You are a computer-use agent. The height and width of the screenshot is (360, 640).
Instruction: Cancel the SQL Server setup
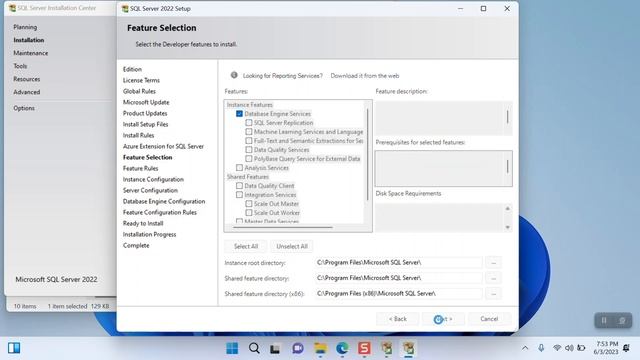pos(489,319)
